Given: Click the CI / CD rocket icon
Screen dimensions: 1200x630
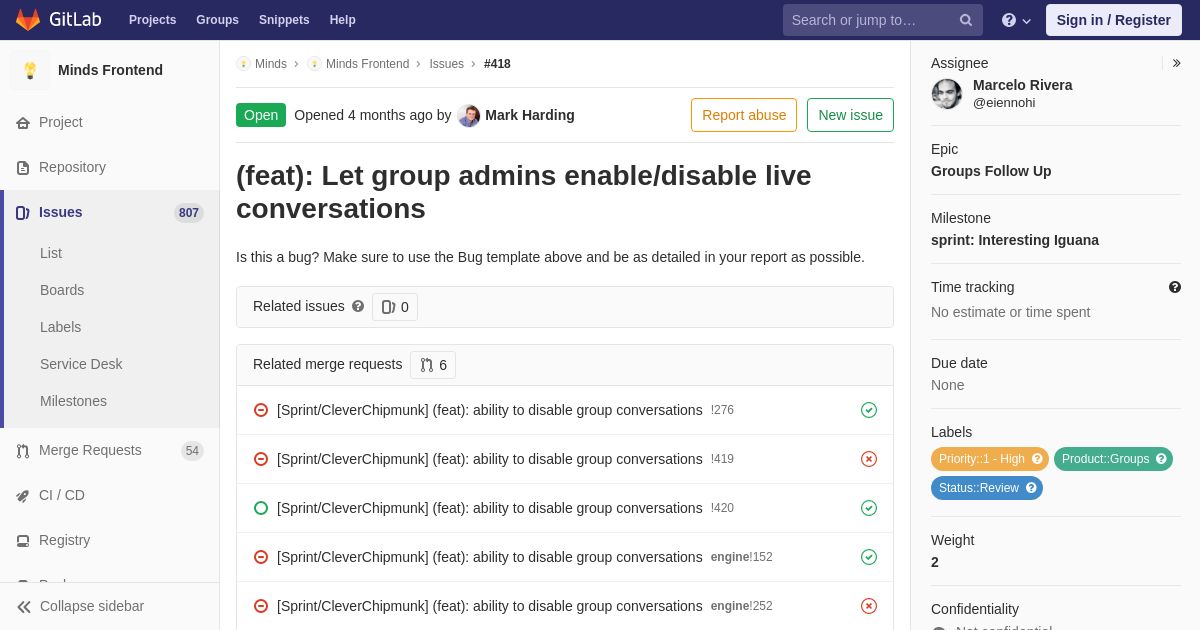Looking at the screenshot, I should click(x=23, y=495).
